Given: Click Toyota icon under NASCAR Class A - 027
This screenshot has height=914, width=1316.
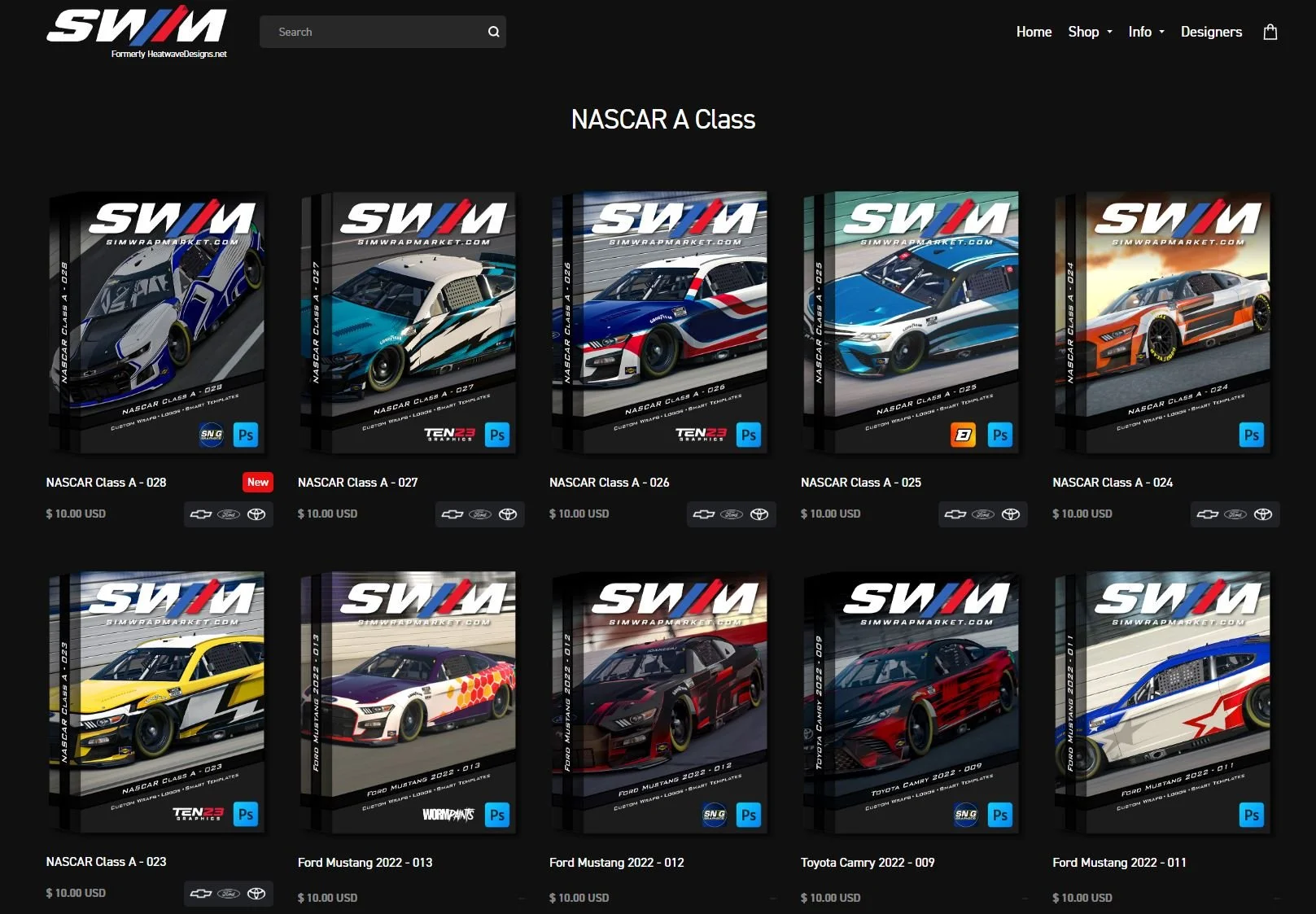Looking at the screenshot, I should click(x=508, y=514).
